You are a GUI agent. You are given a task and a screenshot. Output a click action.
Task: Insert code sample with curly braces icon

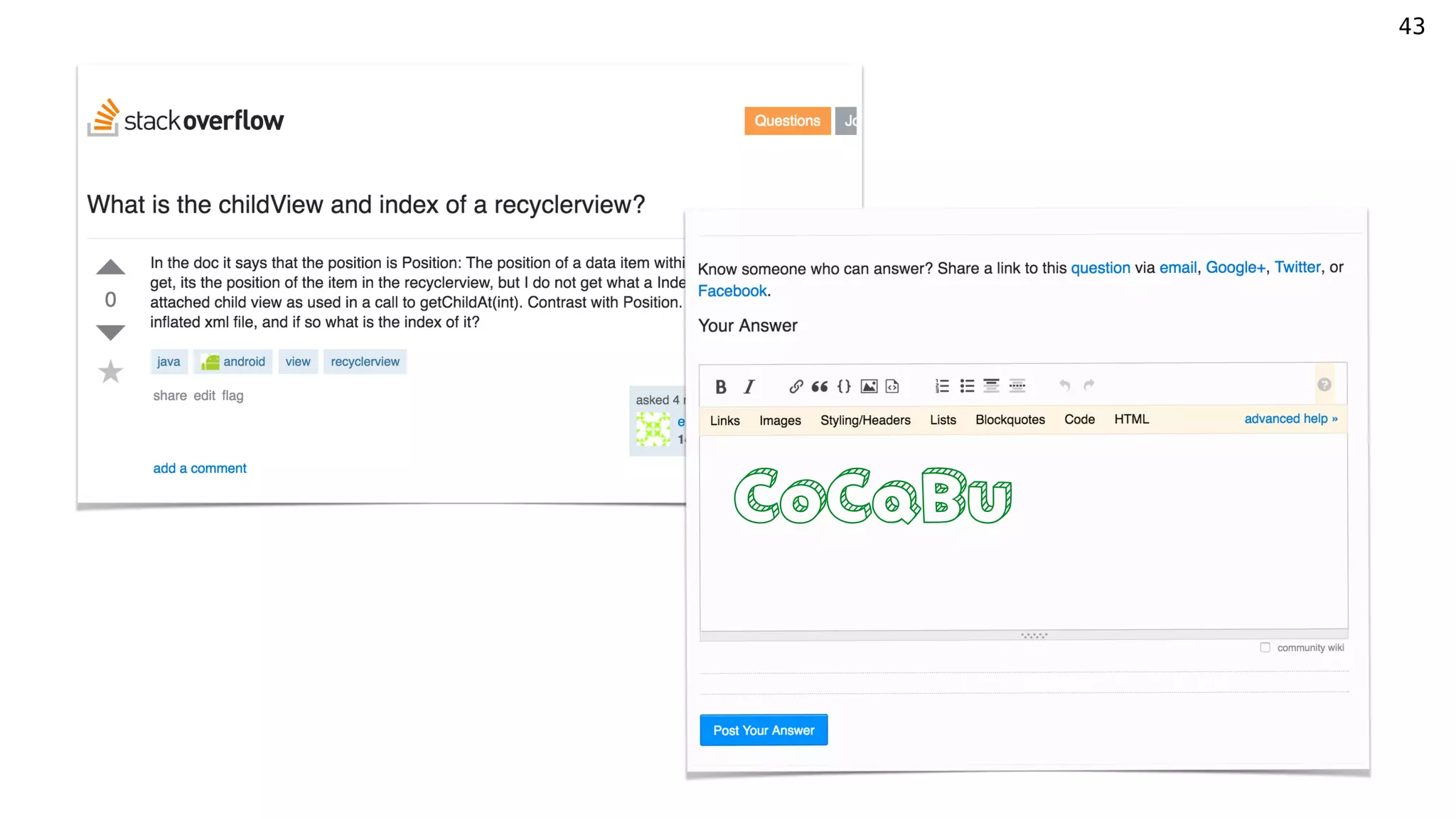(844, 386)
